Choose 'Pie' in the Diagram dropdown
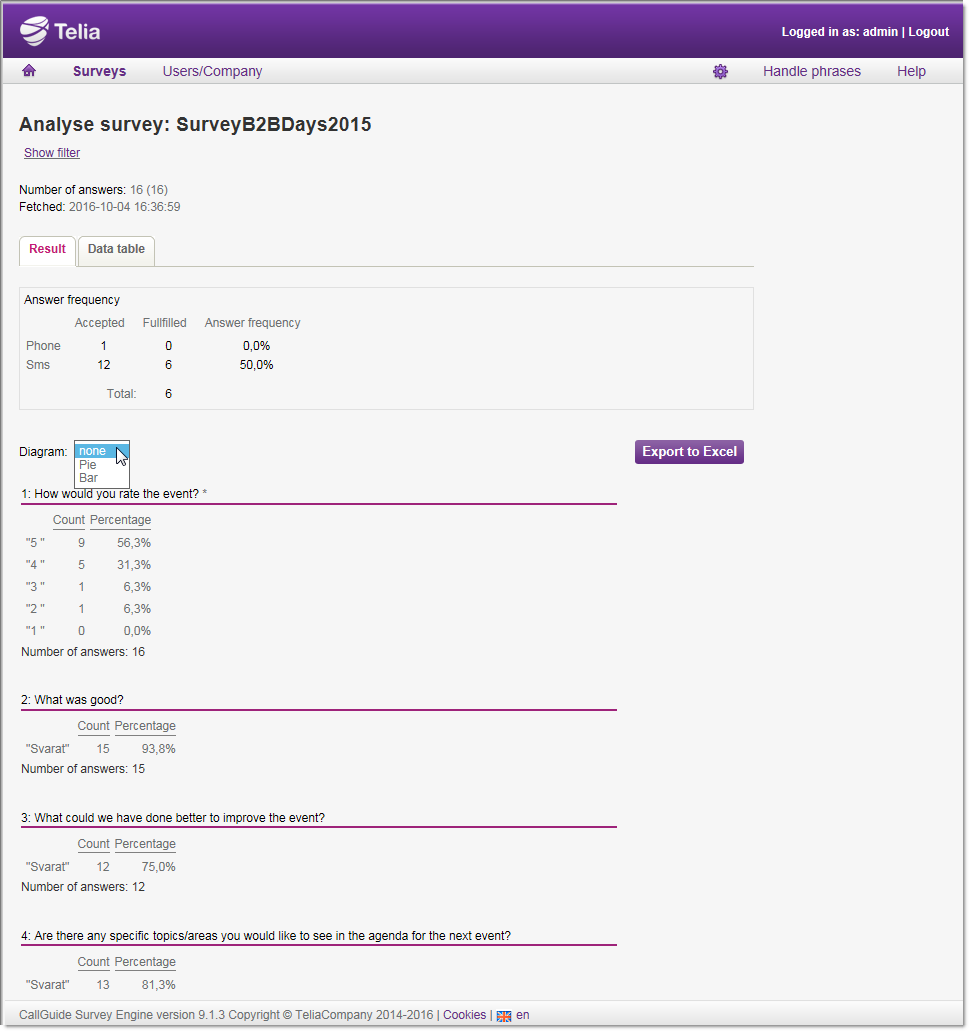969x1031 pixels. [102, 465]
